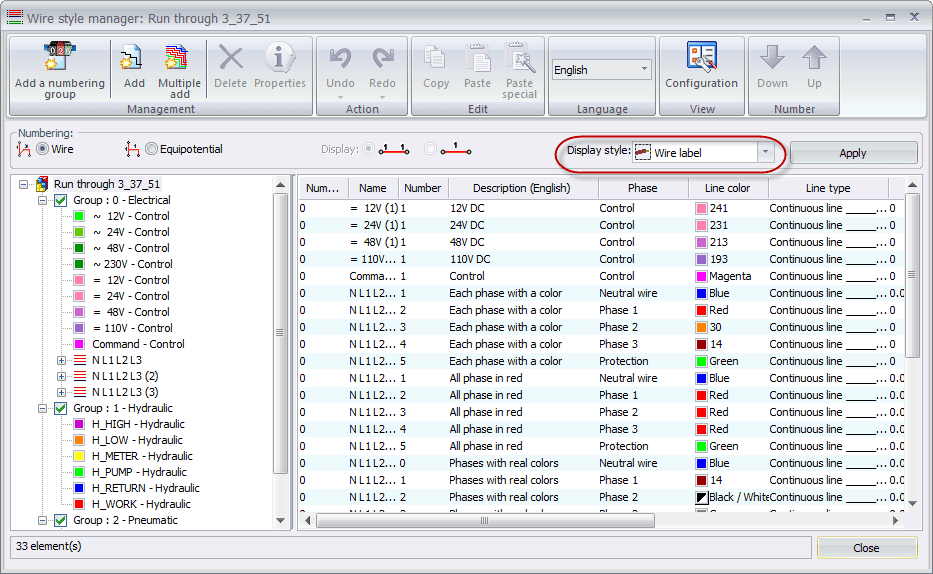The image size is (933, 574).
Task: Click the Close button
Action: tap(866, 548)
